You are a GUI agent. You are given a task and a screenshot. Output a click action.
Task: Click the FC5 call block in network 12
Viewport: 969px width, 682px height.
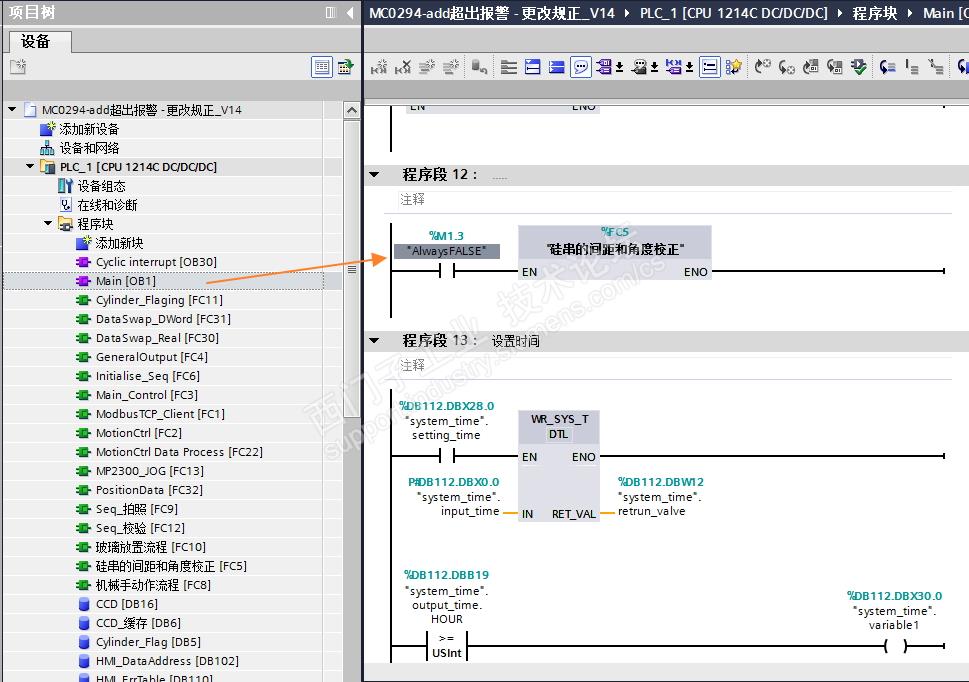[x=615, y=252]
